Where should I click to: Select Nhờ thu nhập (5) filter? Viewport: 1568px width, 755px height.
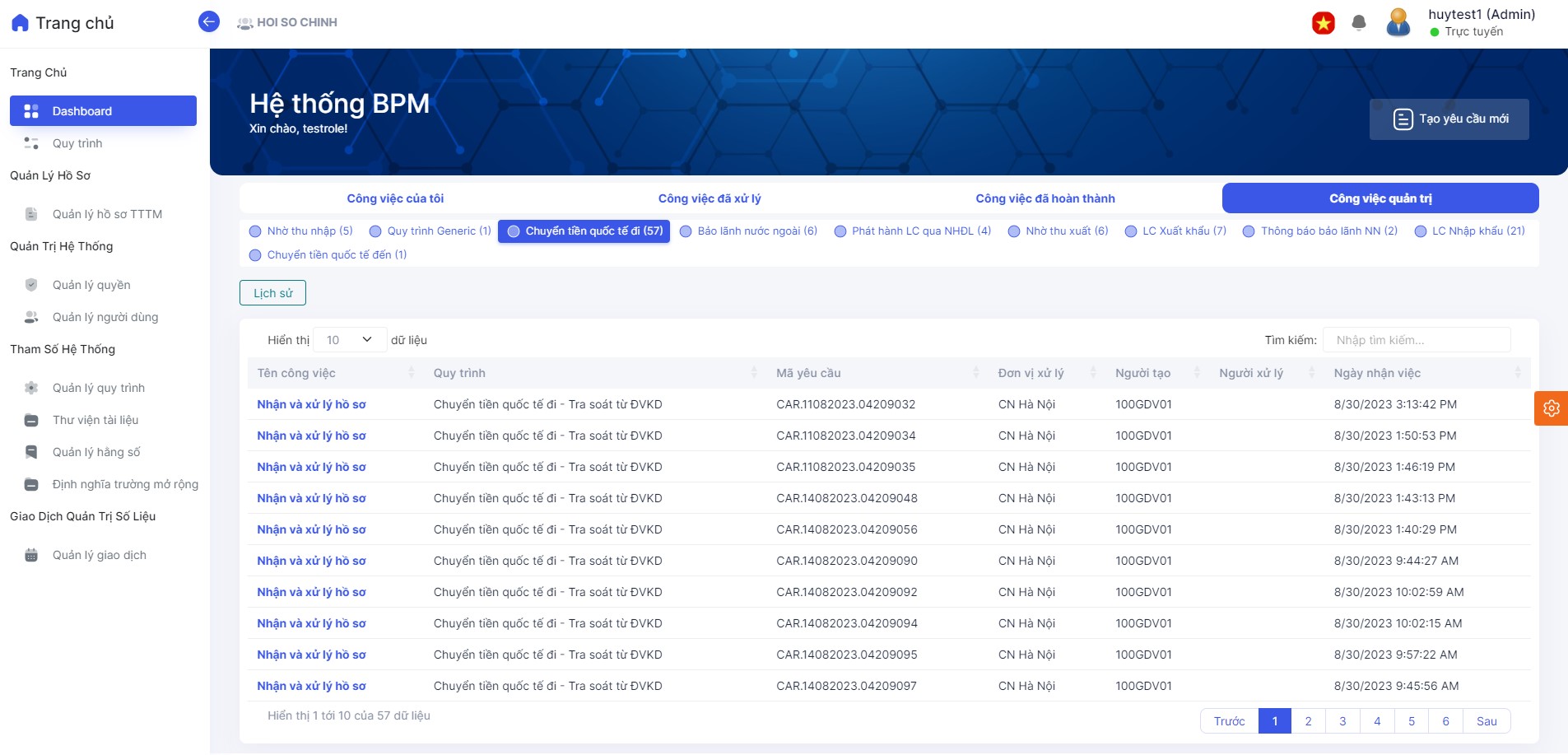(301, 231)
